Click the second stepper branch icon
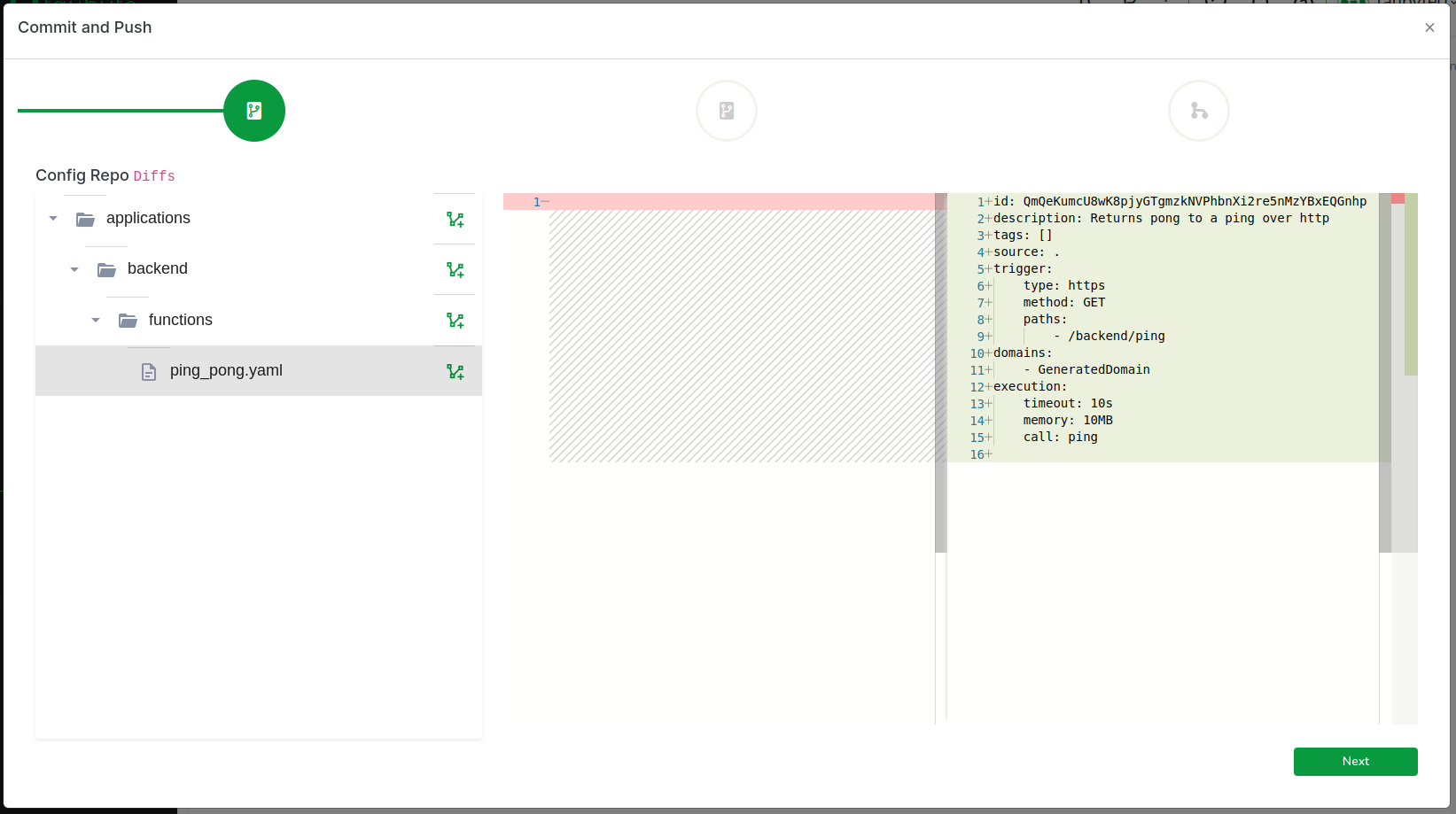Viewport: 1456px width, 814px height. (x=727, y=111)
